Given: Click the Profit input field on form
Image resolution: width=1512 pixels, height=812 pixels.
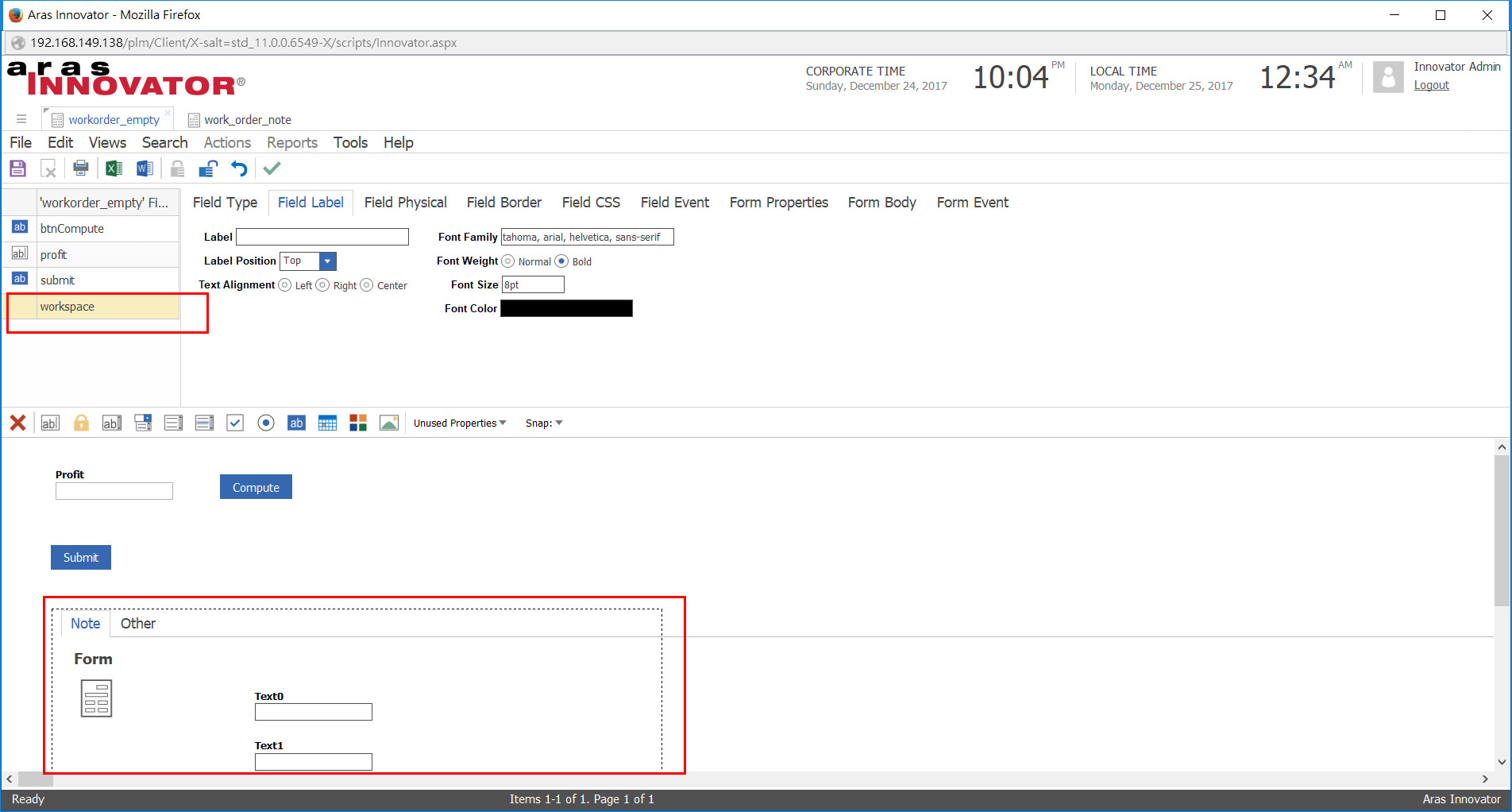Looking at the screenshot, I should pyautogui.click(x=114, y=491).
